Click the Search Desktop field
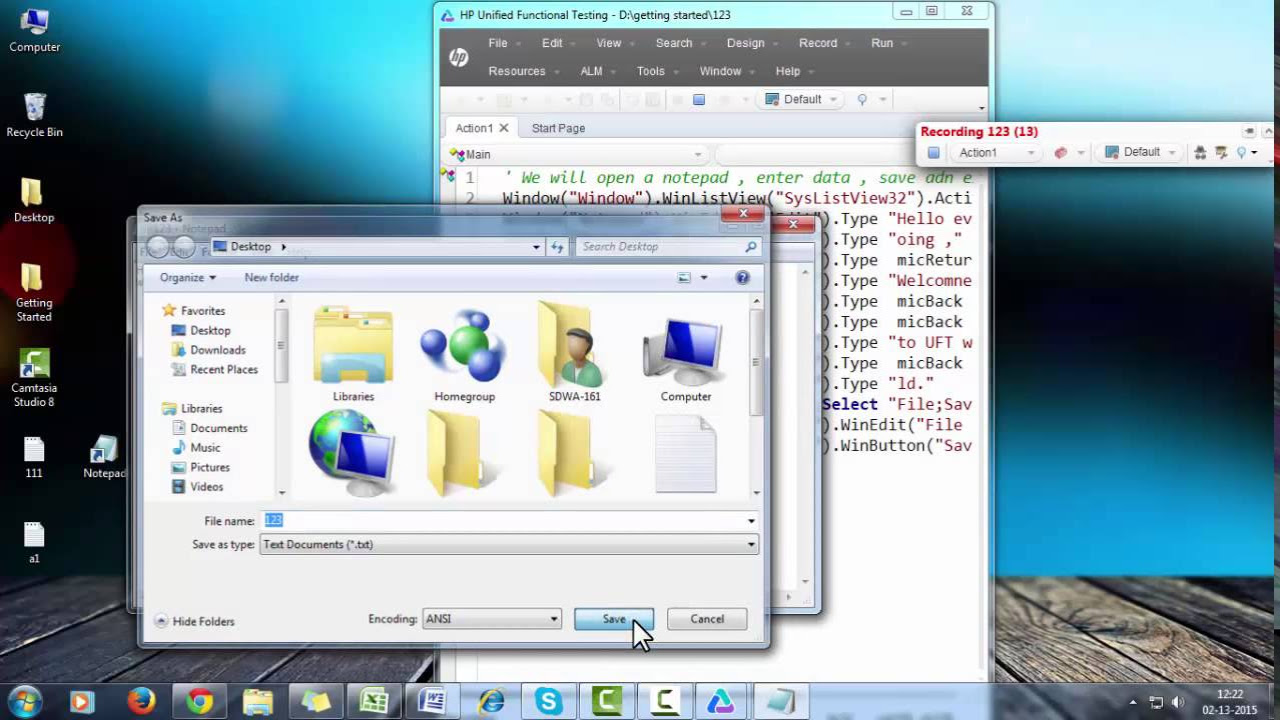The width and height of the screenshot is (1280, 720). tap(667, 247)
